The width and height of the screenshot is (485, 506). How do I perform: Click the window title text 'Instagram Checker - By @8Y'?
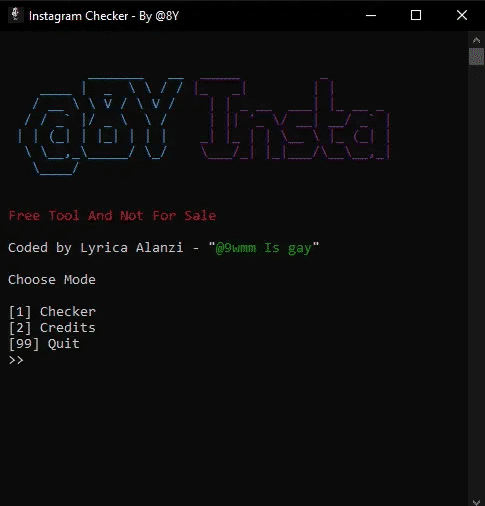click(x=104, y=16)
